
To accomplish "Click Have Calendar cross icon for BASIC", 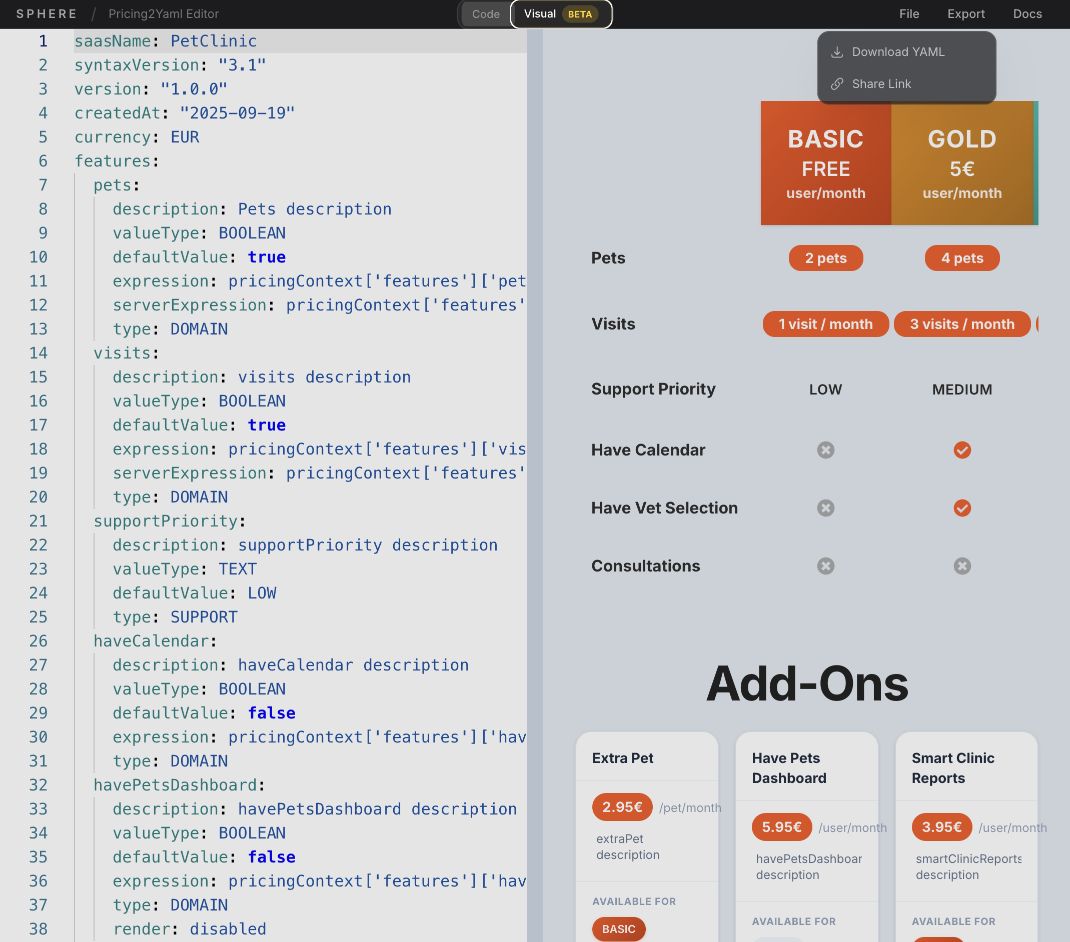I will tap(826, 450).
